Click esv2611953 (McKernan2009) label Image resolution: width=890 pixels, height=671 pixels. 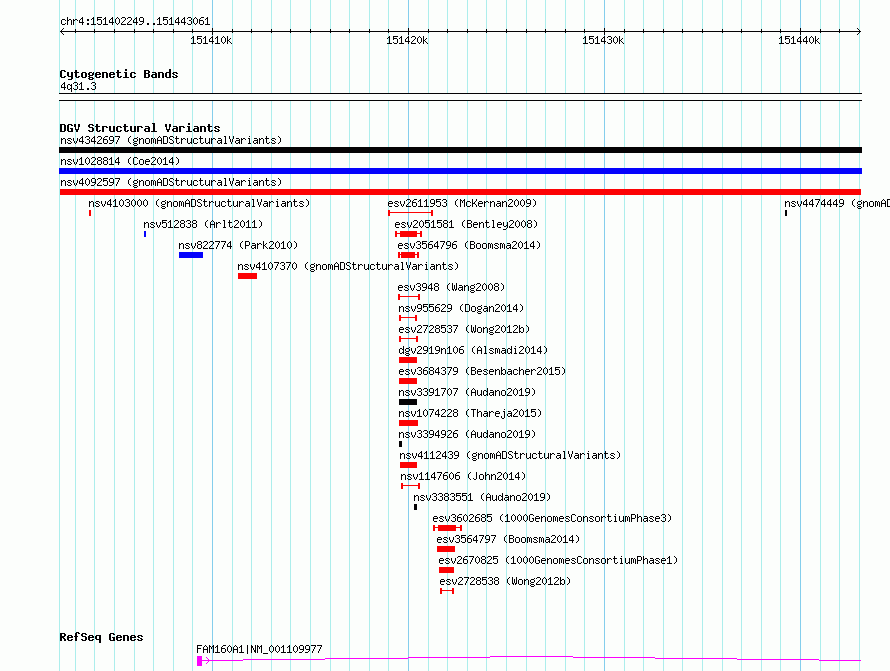click(x=462, y=203)
